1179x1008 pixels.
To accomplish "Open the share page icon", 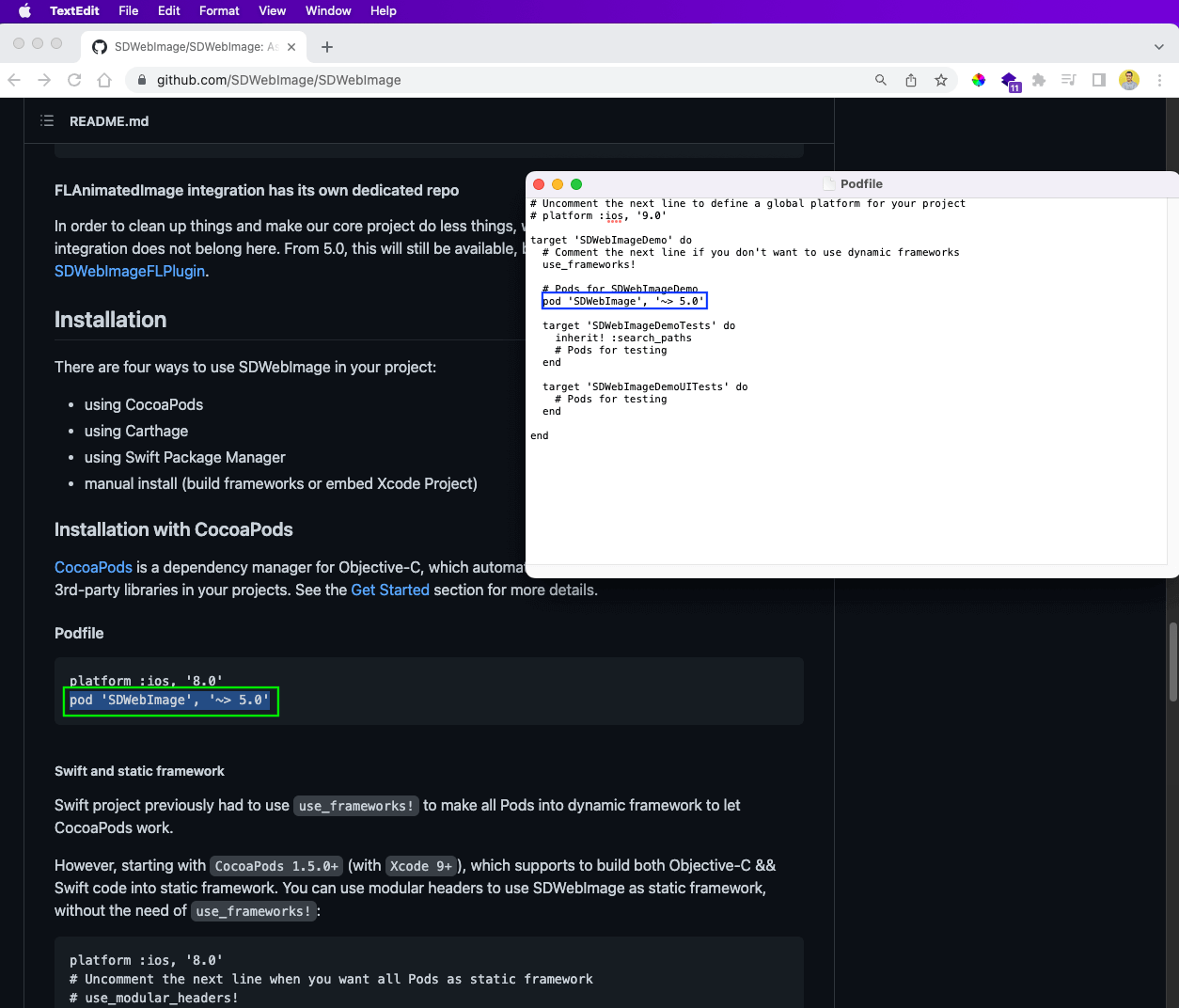I will pos(911,80).
